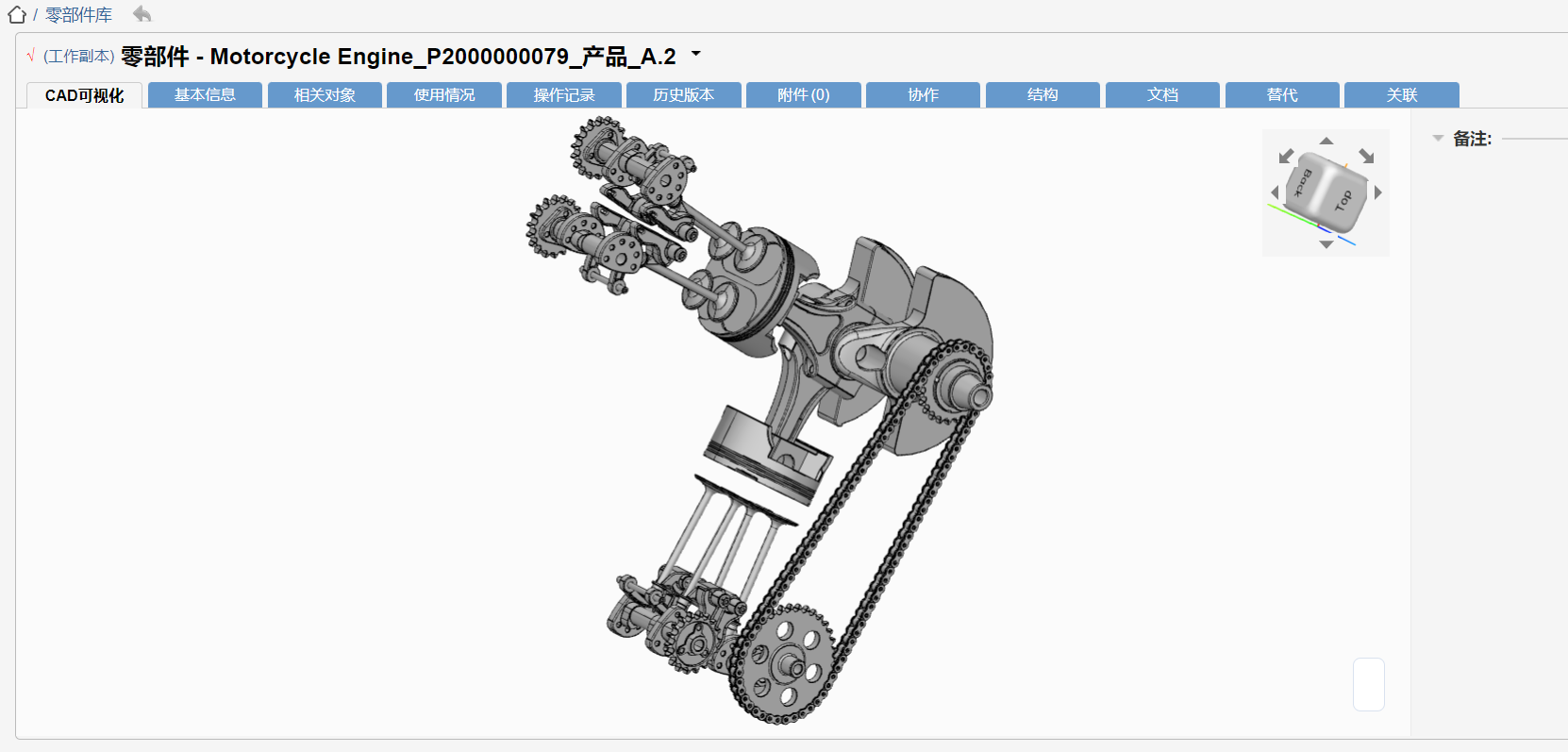Viewport: 1568px width, 752px height.
Task: Click the small white rounded button at bottom right
Action: point(1369,684)
